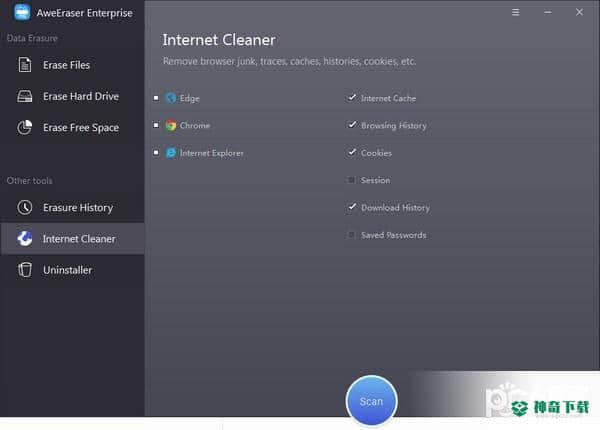Click the Saved Passwords label
The image size is (600, 430).
(x=393, y=235)
